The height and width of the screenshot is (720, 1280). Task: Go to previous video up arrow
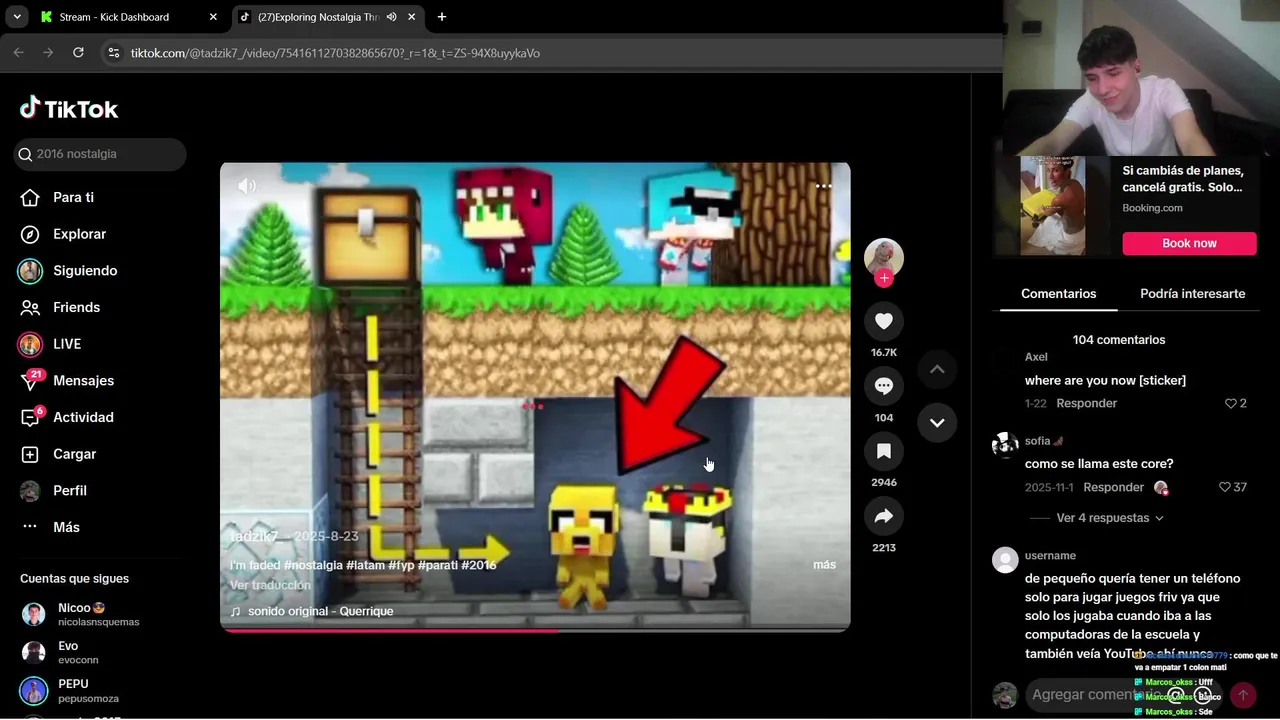pos(937,369)
